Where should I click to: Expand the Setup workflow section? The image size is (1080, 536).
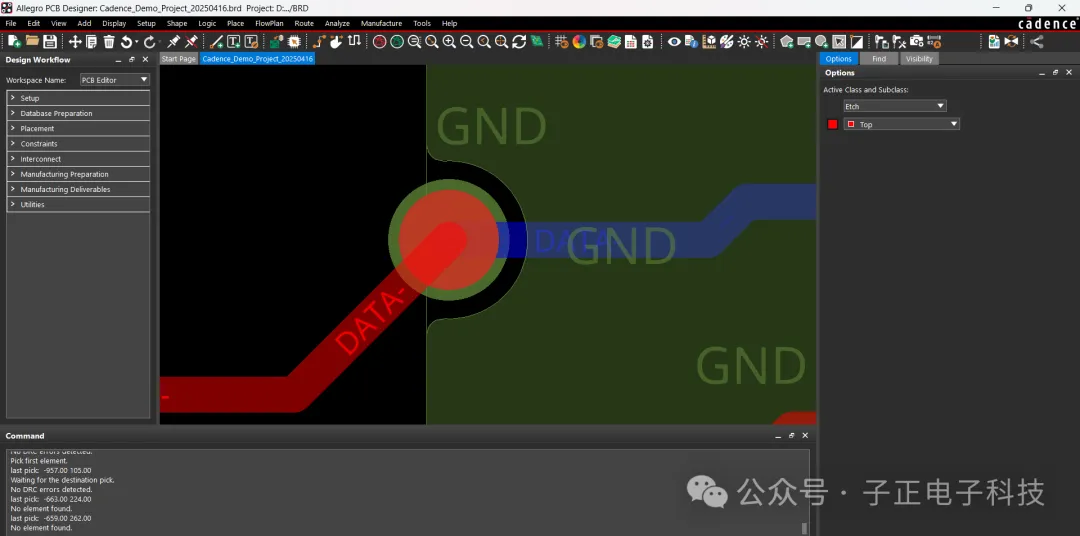point(78,98)
